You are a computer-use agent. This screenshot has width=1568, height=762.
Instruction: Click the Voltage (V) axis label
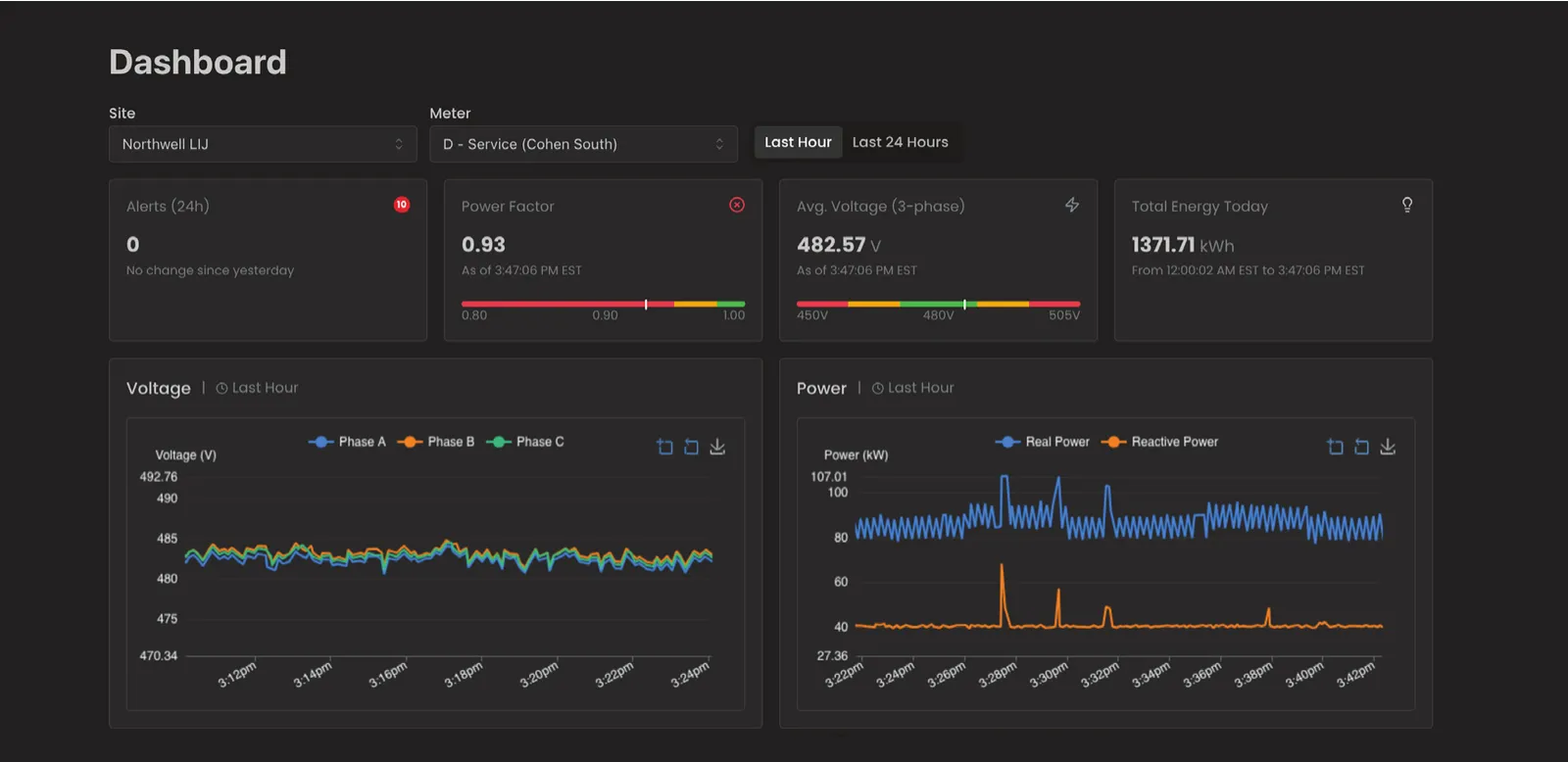pyautogui.click(x=186, y=455)
